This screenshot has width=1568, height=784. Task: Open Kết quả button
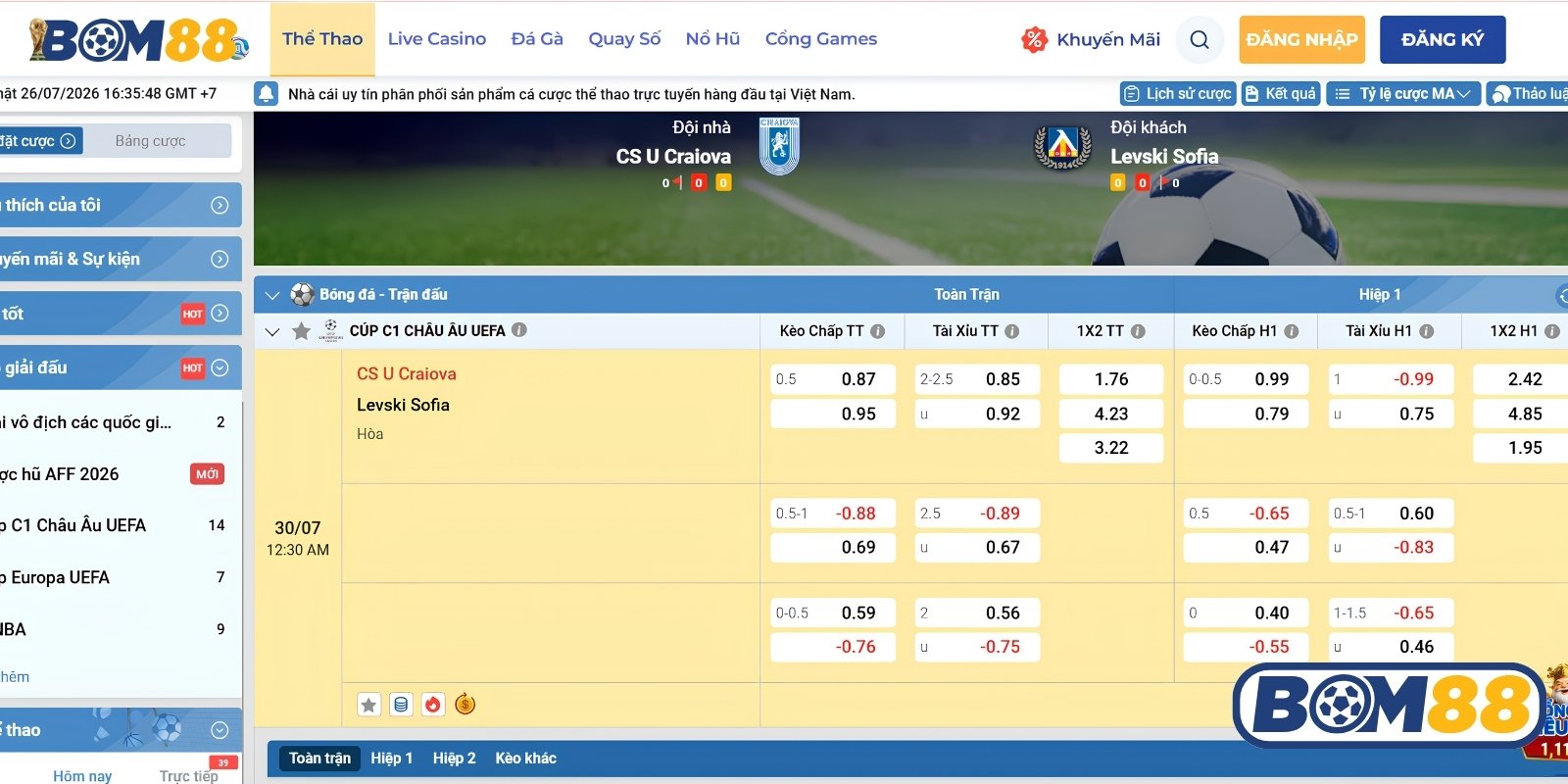pyautogui.click(x=1281, y=93)
